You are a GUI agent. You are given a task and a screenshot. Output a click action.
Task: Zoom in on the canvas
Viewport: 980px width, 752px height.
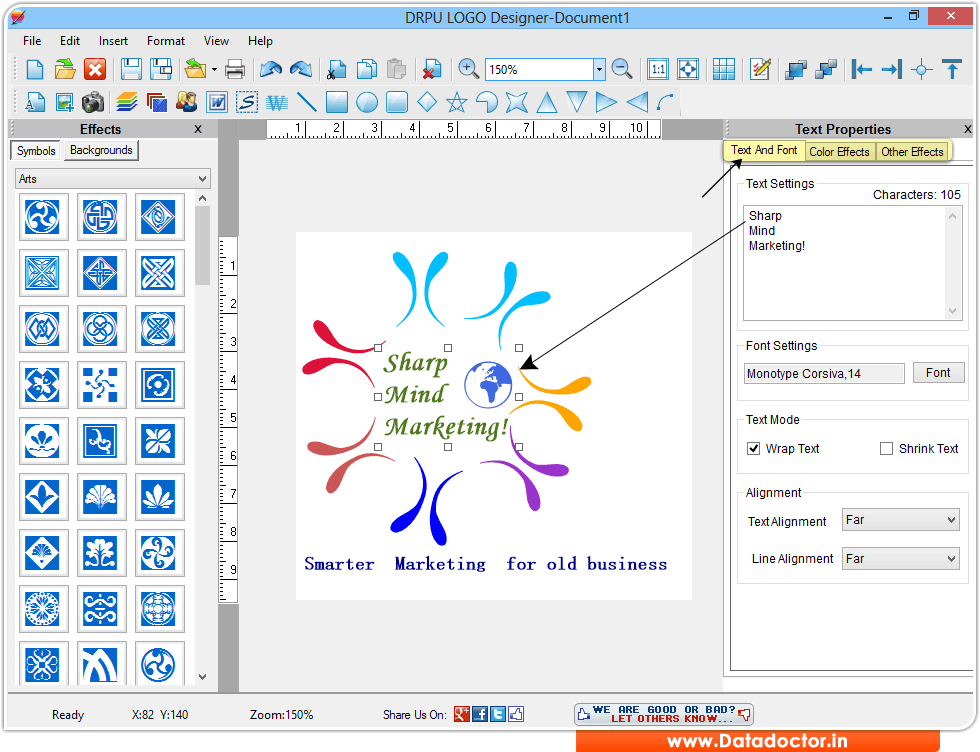[x=468, y=69]
